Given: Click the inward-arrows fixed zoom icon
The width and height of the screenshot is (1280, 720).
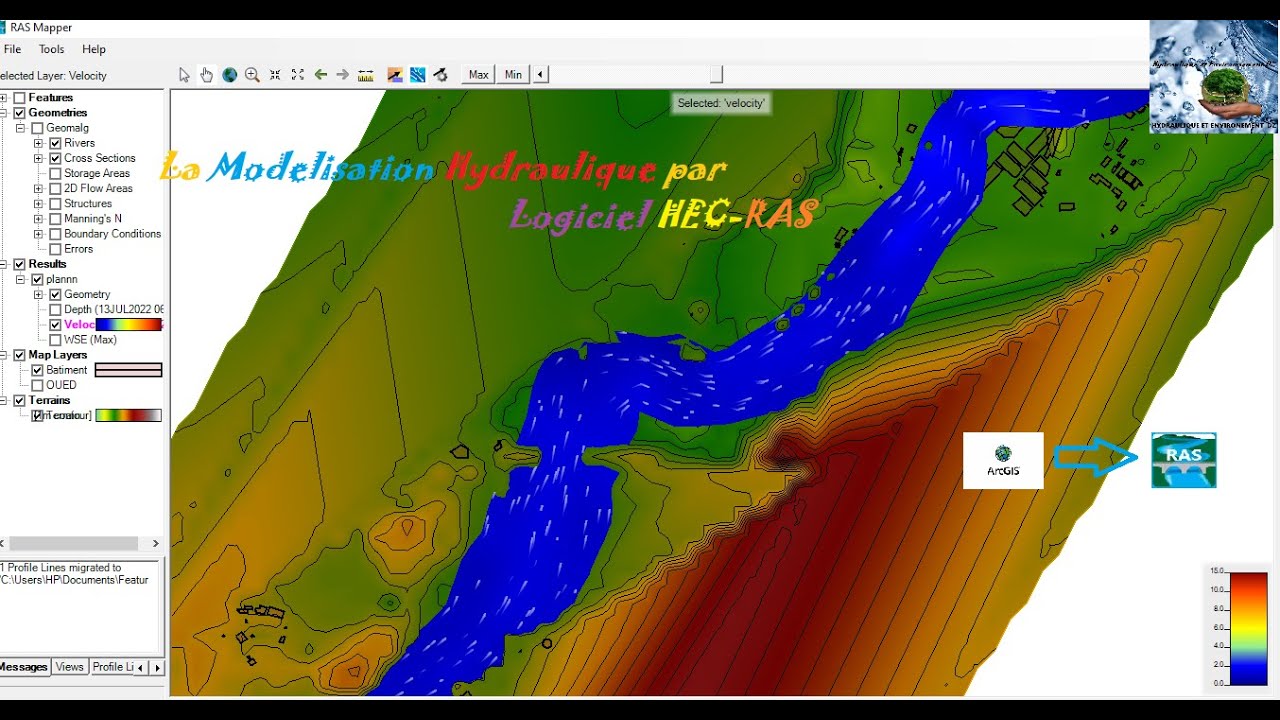Looking at the screenshot, I should click(275, 75).
